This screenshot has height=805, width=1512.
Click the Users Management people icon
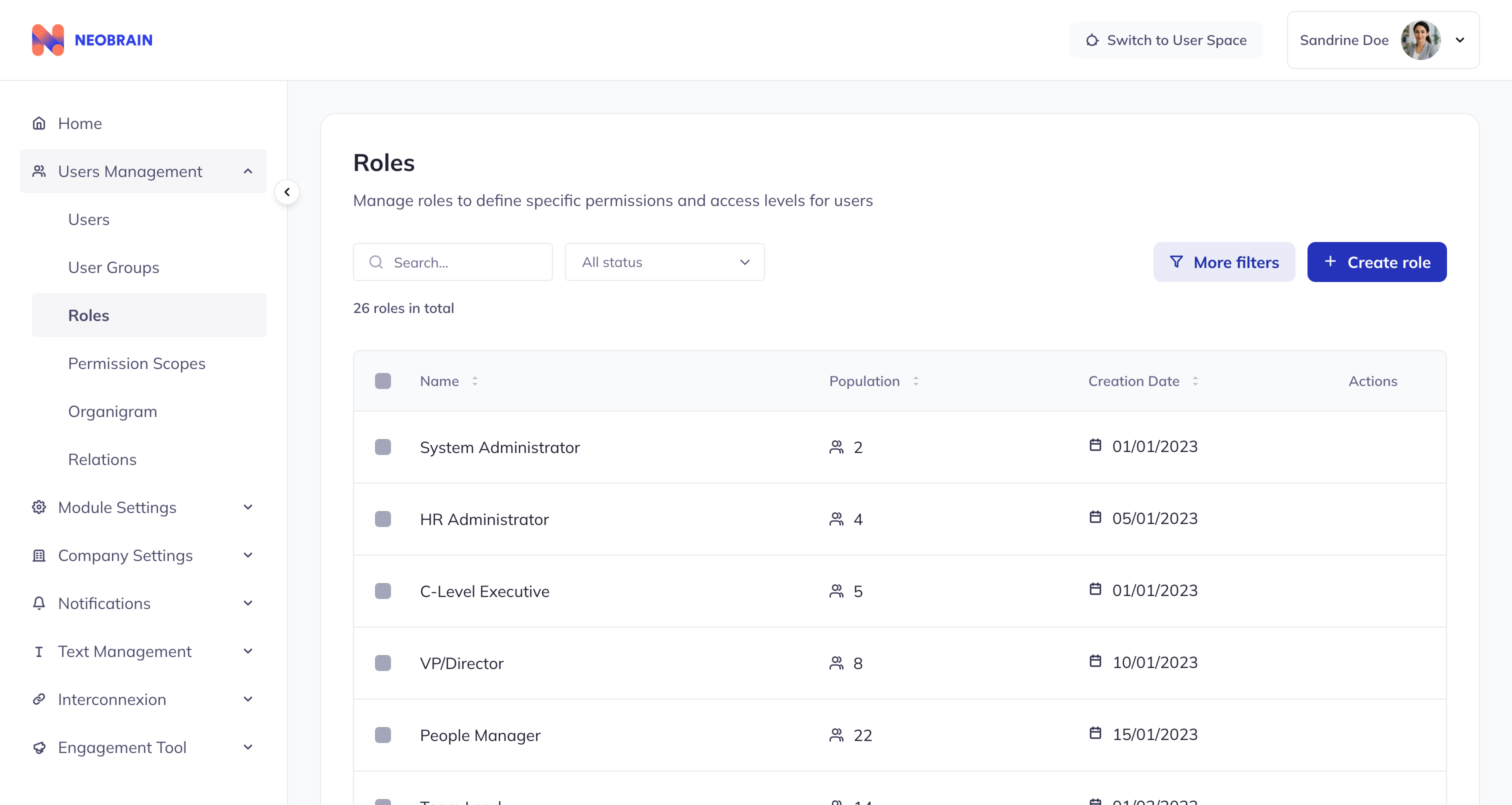coord(38,171)
